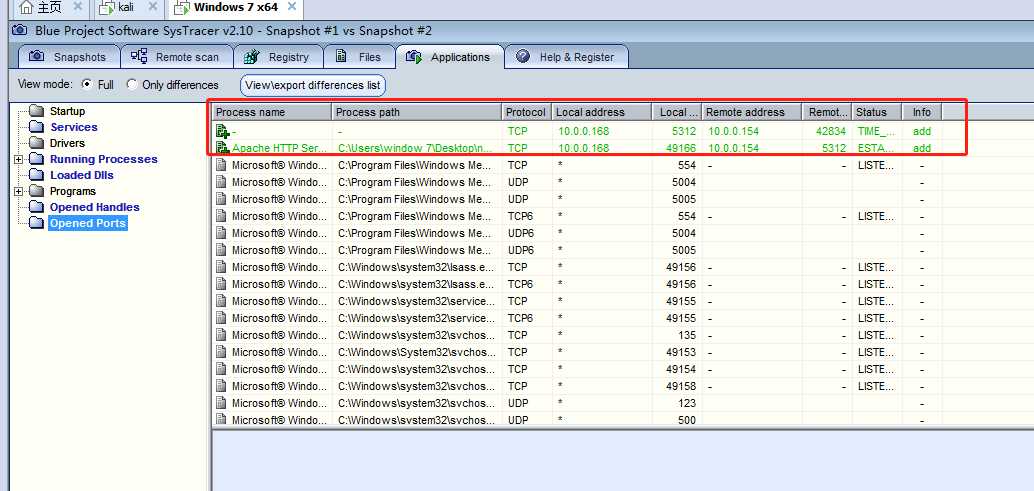Screen dimensions: 1034x491
Task: Click the Opened Ports folder icon
Action: (37, 223)
